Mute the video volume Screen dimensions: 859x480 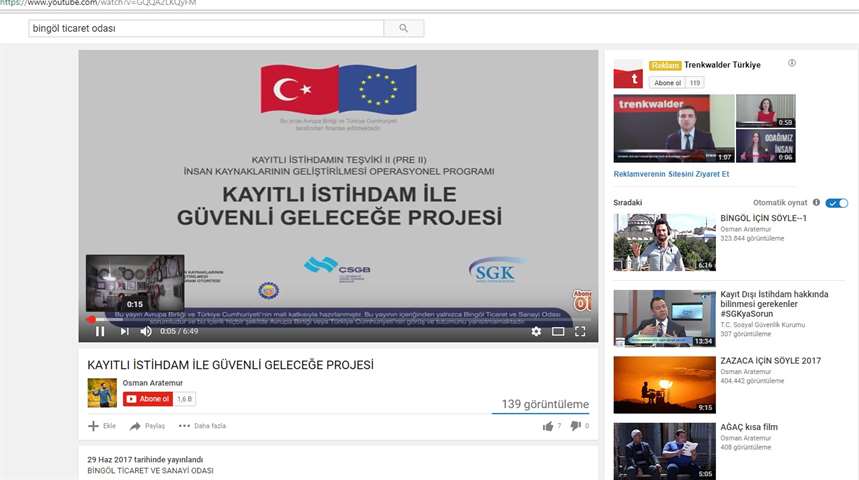click(146, 332)
